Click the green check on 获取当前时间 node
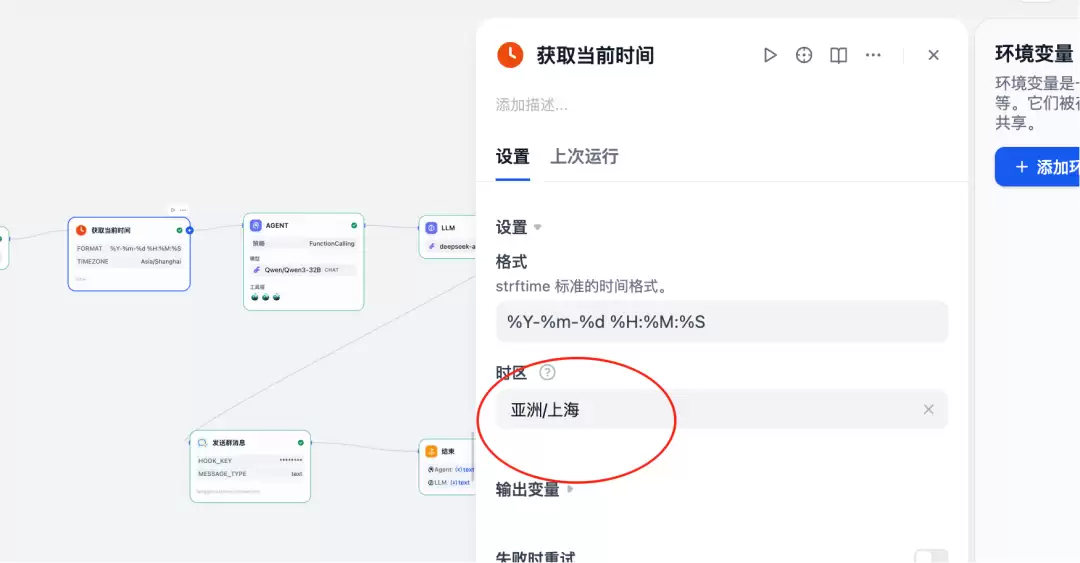The image size is (1080, 563). point(179,230)
